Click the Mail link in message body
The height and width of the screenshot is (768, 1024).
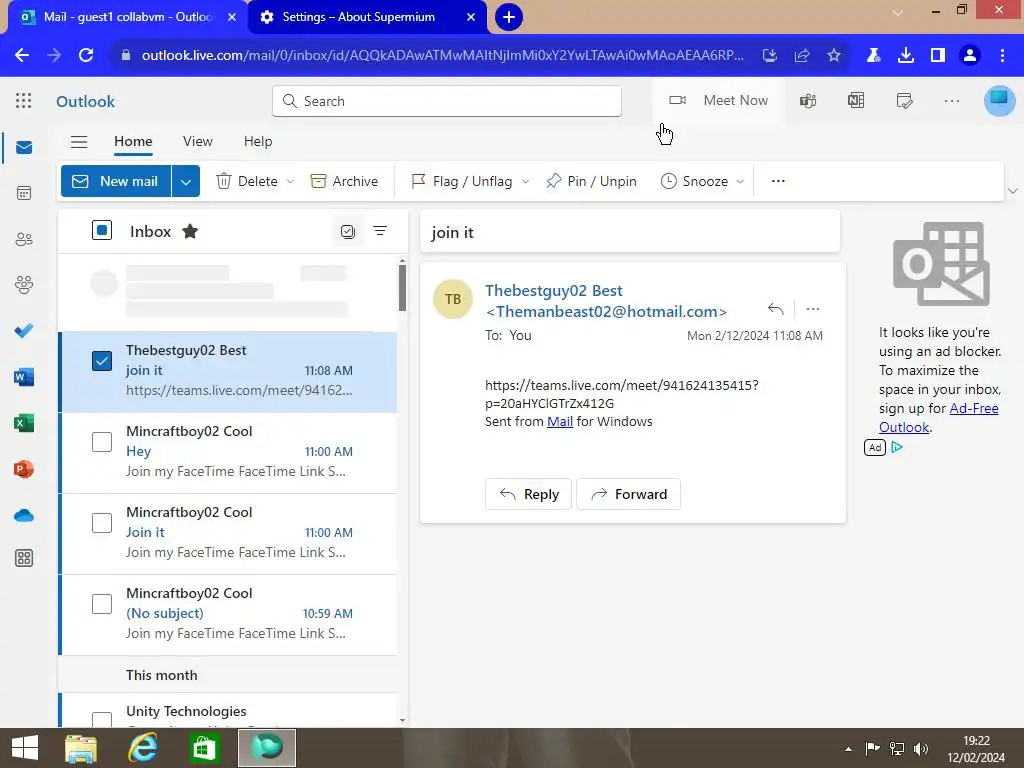[x=560, y=421]
